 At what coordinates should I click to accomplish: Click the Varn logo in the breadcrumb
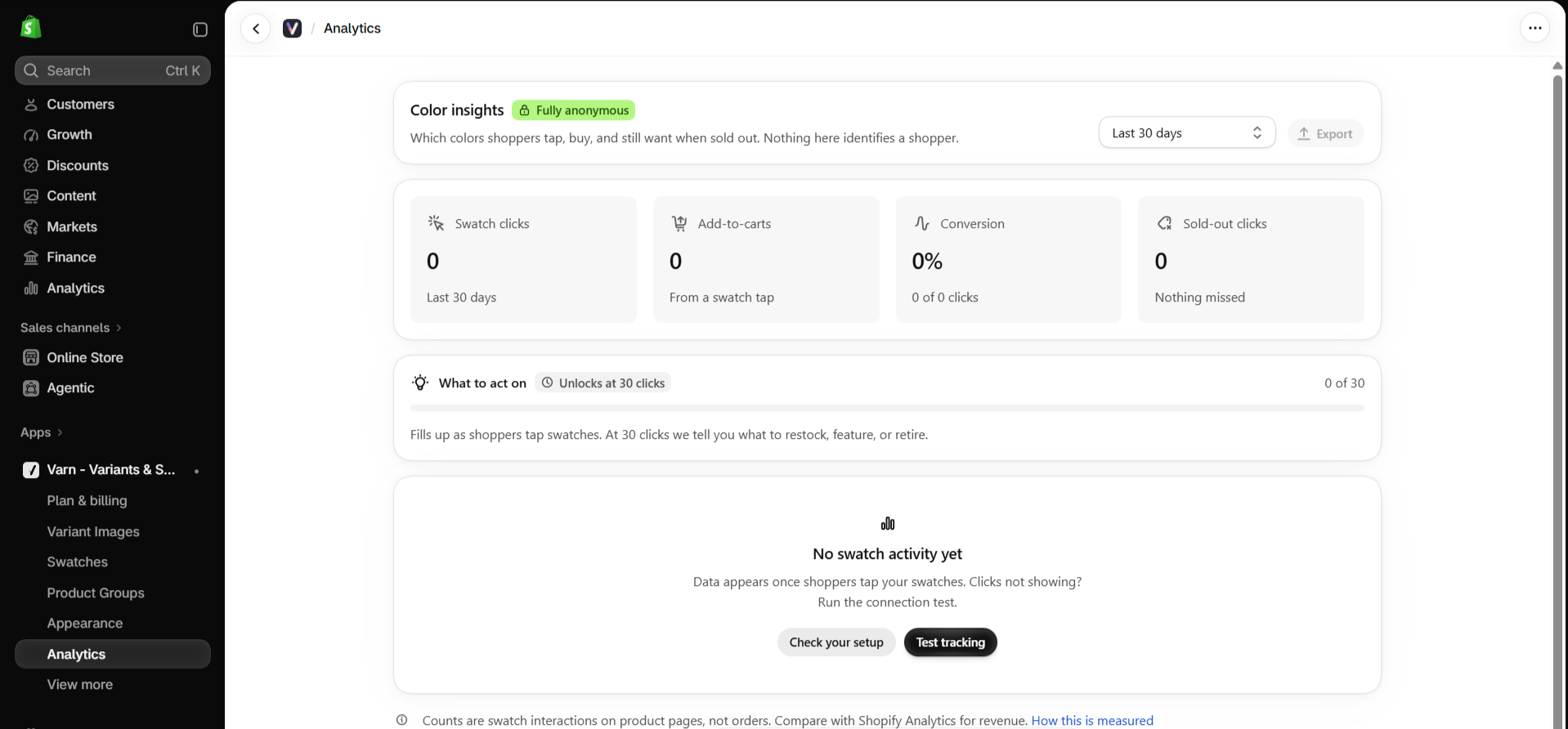pyautogui.click(x=293, y=29)
